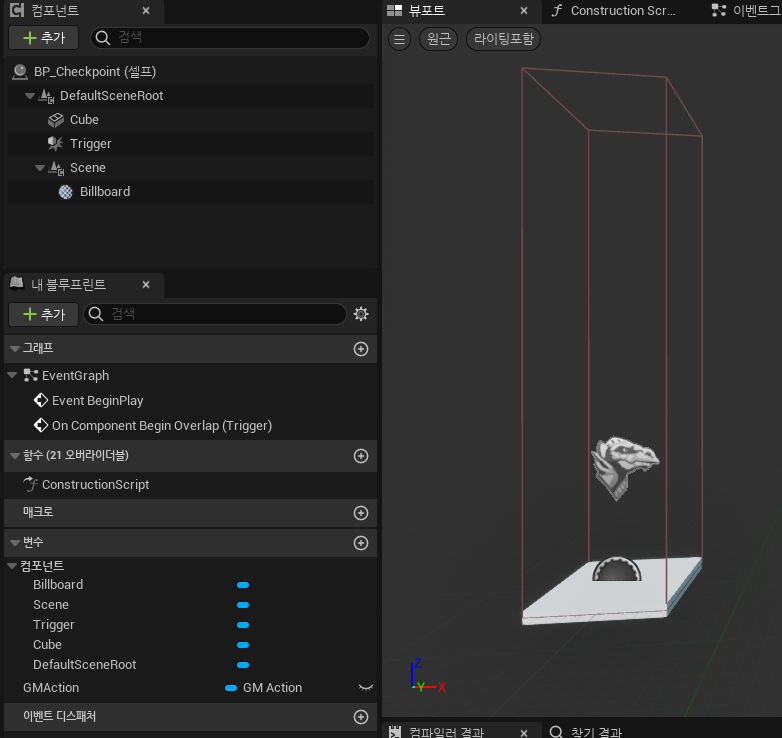
Task: Toggle GMAction variable visibility eye
Action: (366, 688)
